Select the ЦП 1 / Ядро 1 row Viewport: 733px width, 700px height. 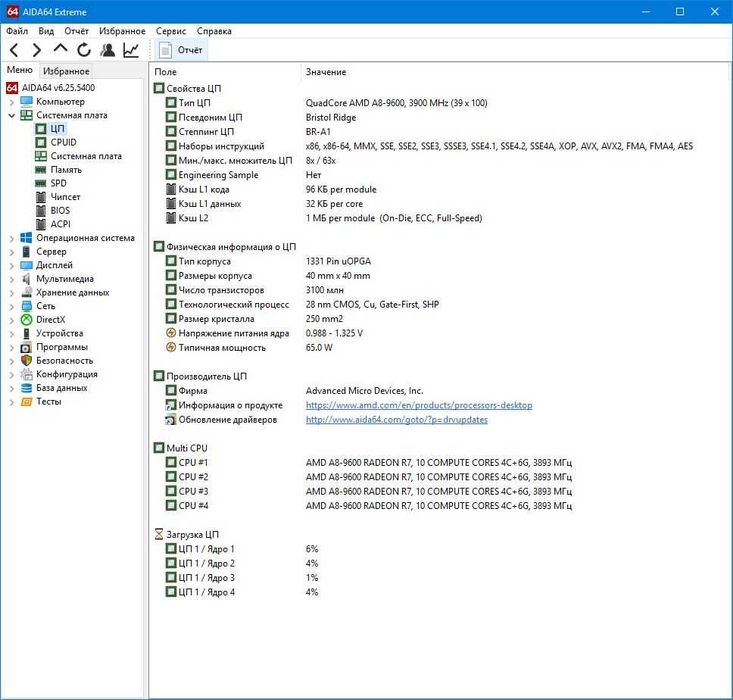438,548
